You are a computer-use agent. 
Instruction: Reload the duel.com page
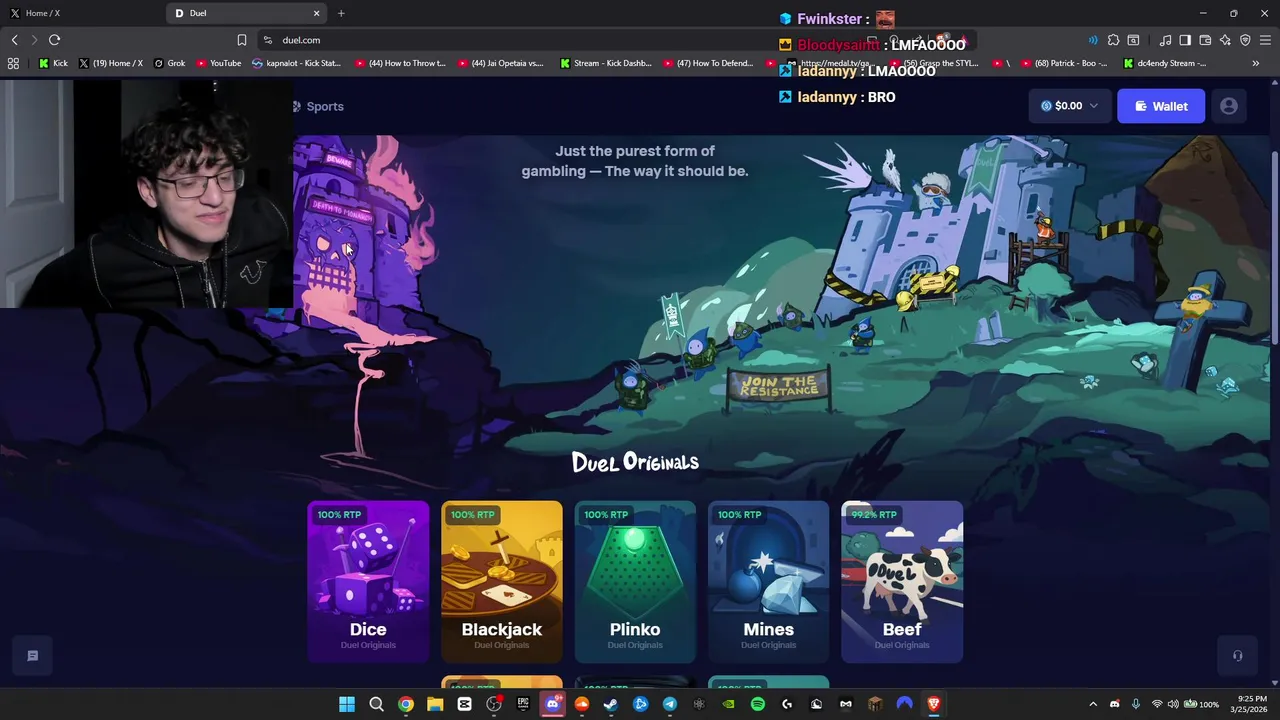click(54, 40)
